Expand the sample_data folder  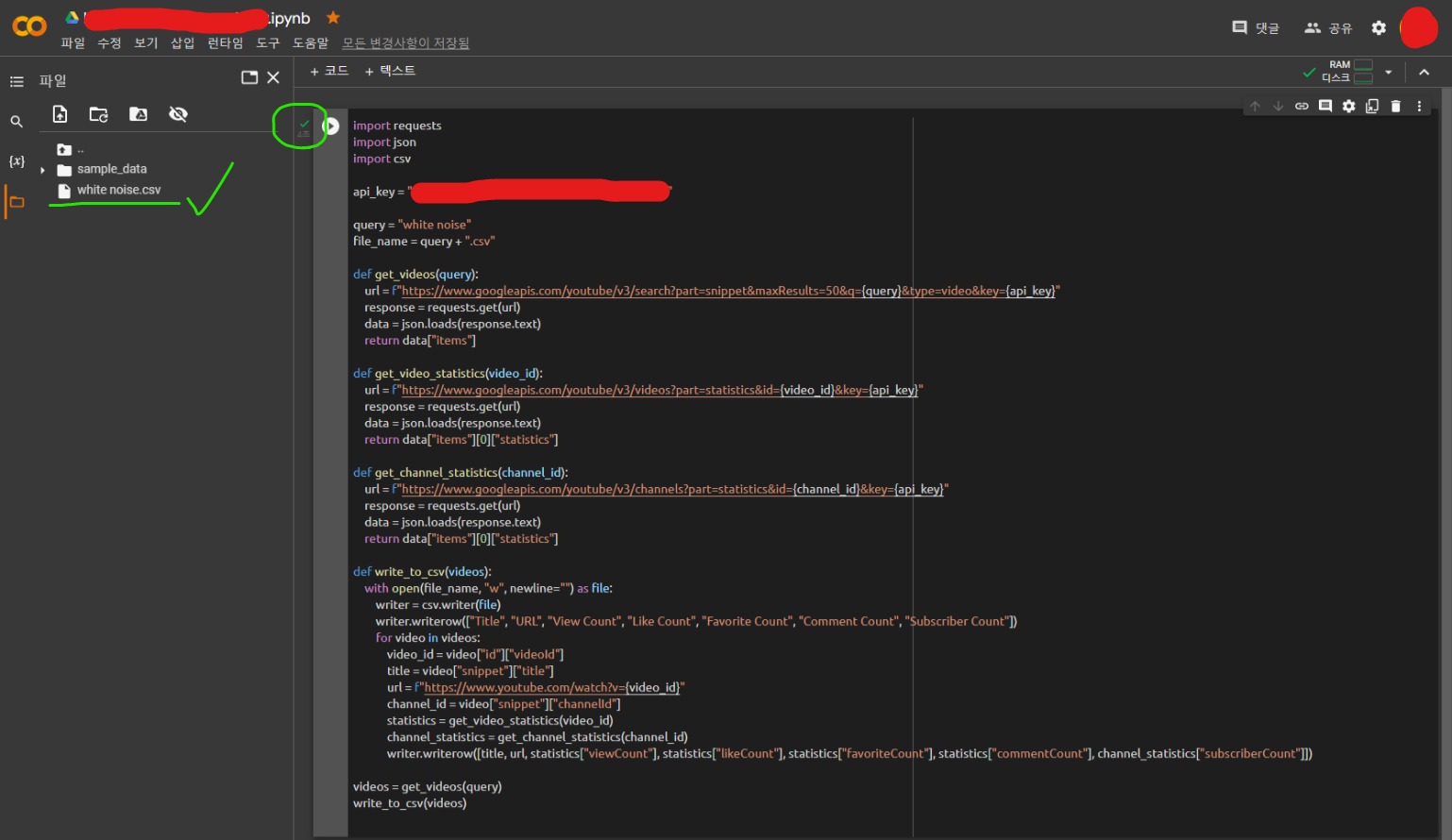pos(42,170)
